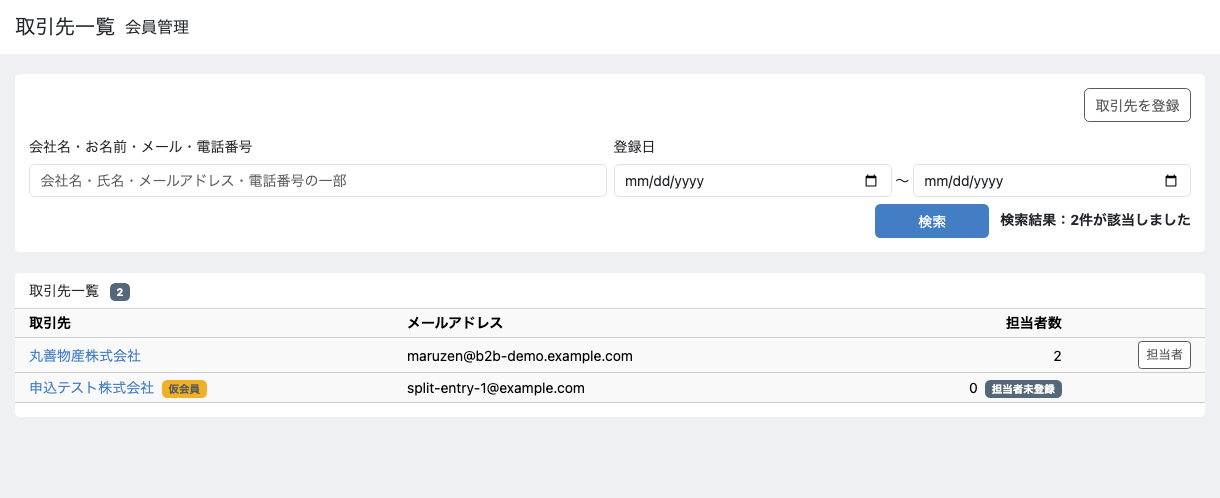Screen dimensions: 1220x498
Task: Click the メールアドレス column header
Action: [x=455, y=323]
